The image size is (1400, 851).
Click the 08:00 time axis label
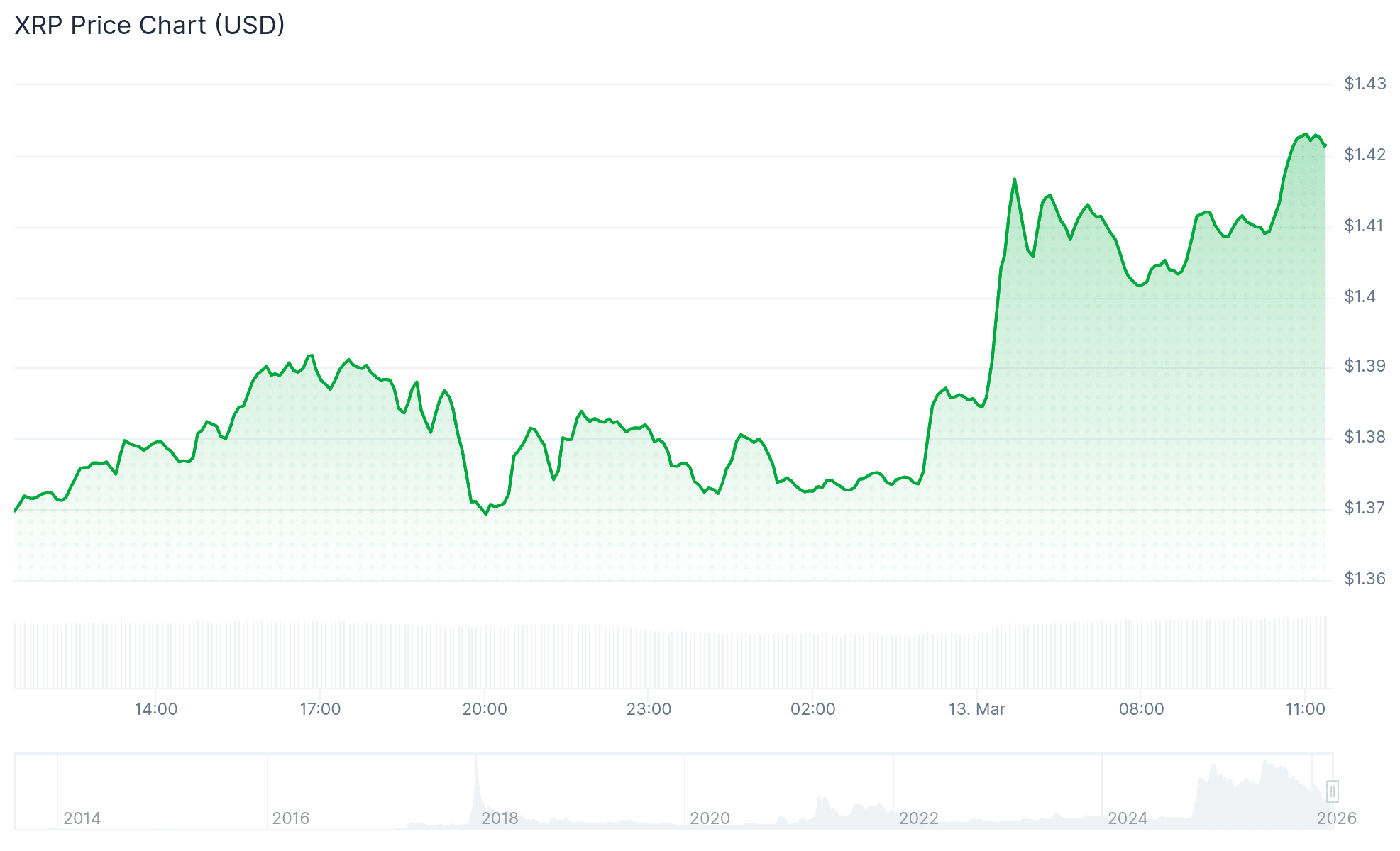coord(1141,709)
